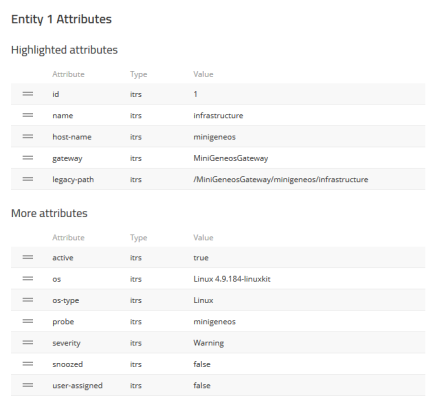Image resolution: width=435 pixels, height=405 pixels.
Task: Click the gateway row reorder handle
Action: point(28,158)
